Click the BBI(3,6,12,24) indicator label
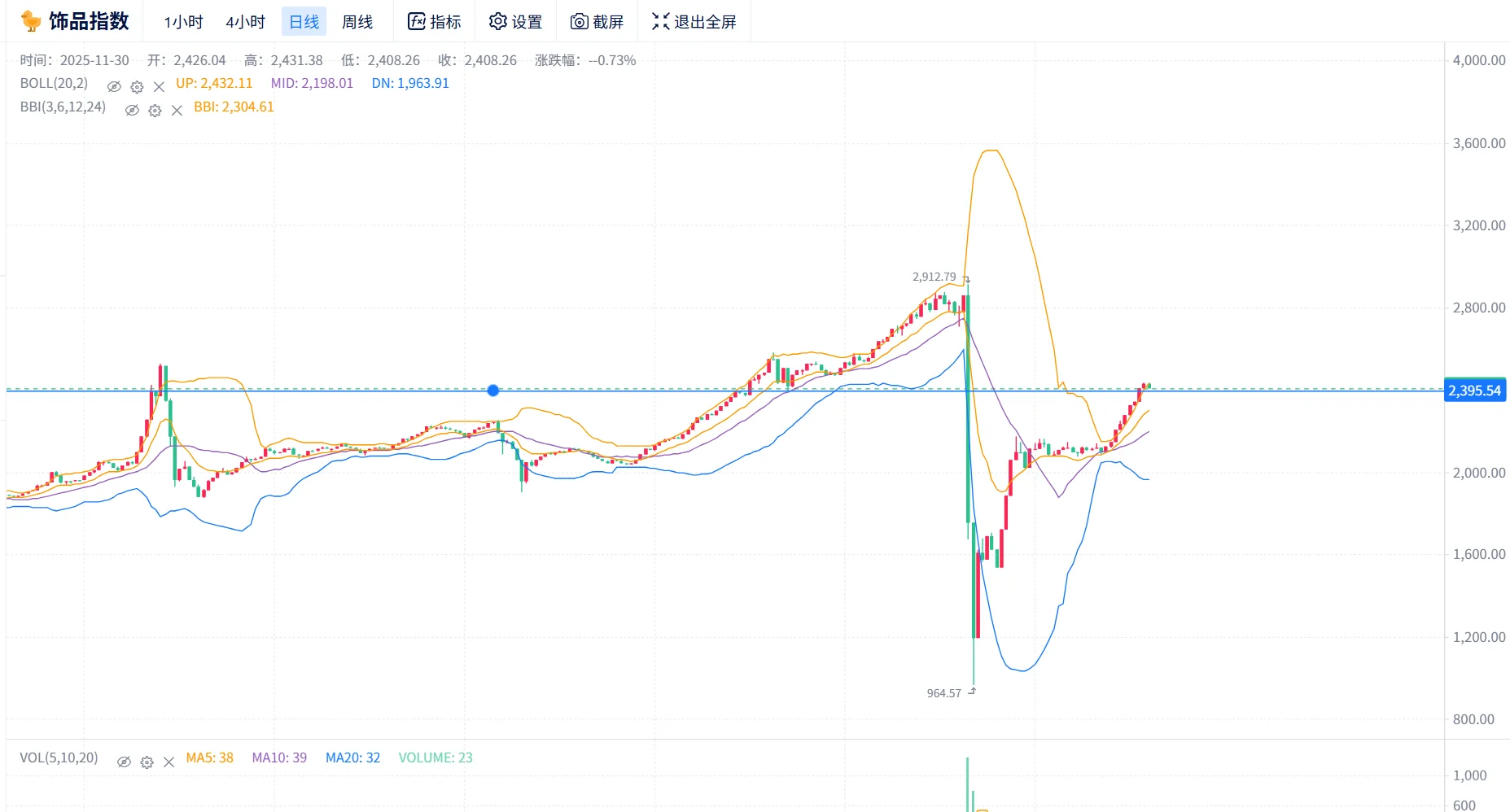Image resolution: width=1510 pixels, height=812 pixels. point(63,107)
